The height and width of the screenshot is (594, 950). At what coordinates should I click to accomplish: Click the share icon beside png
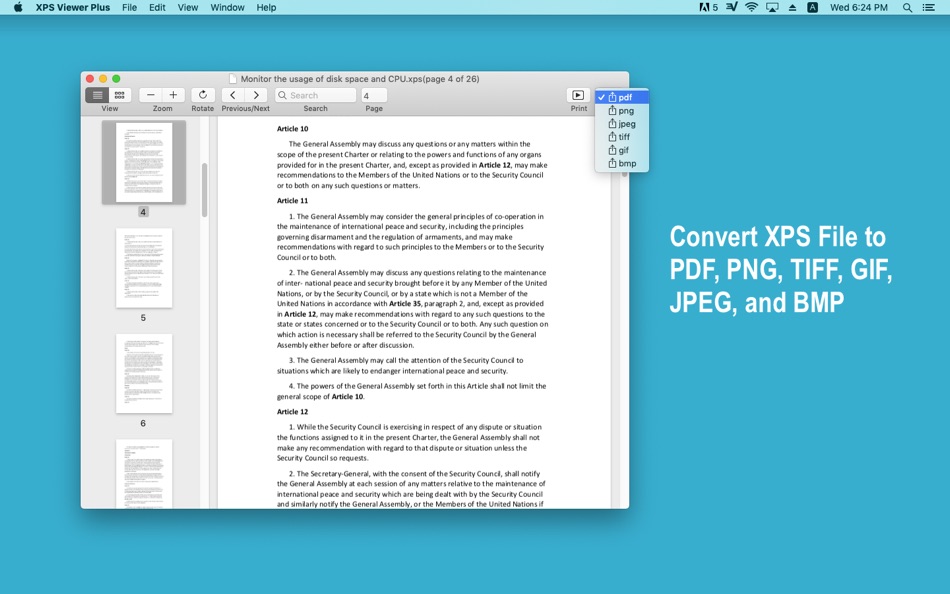point(612,110)
